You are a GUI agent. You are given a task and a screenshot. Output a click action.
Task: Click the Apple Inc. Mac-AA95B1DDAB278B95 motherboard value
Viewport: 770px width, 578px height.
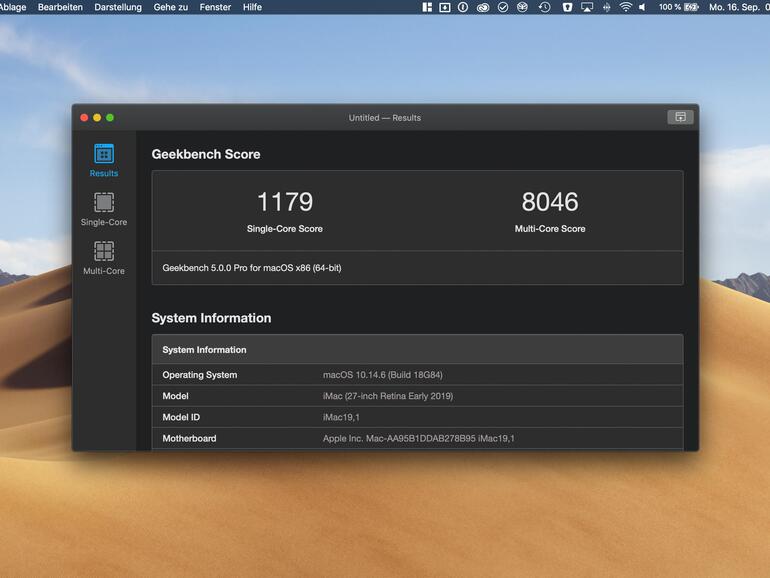418,438
